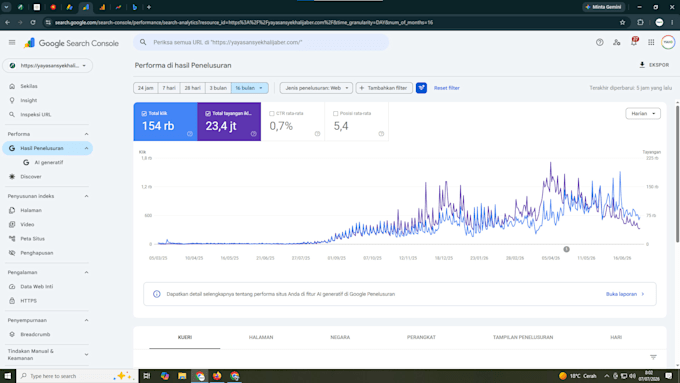Select the 7 hari date range

pos(169,88)
